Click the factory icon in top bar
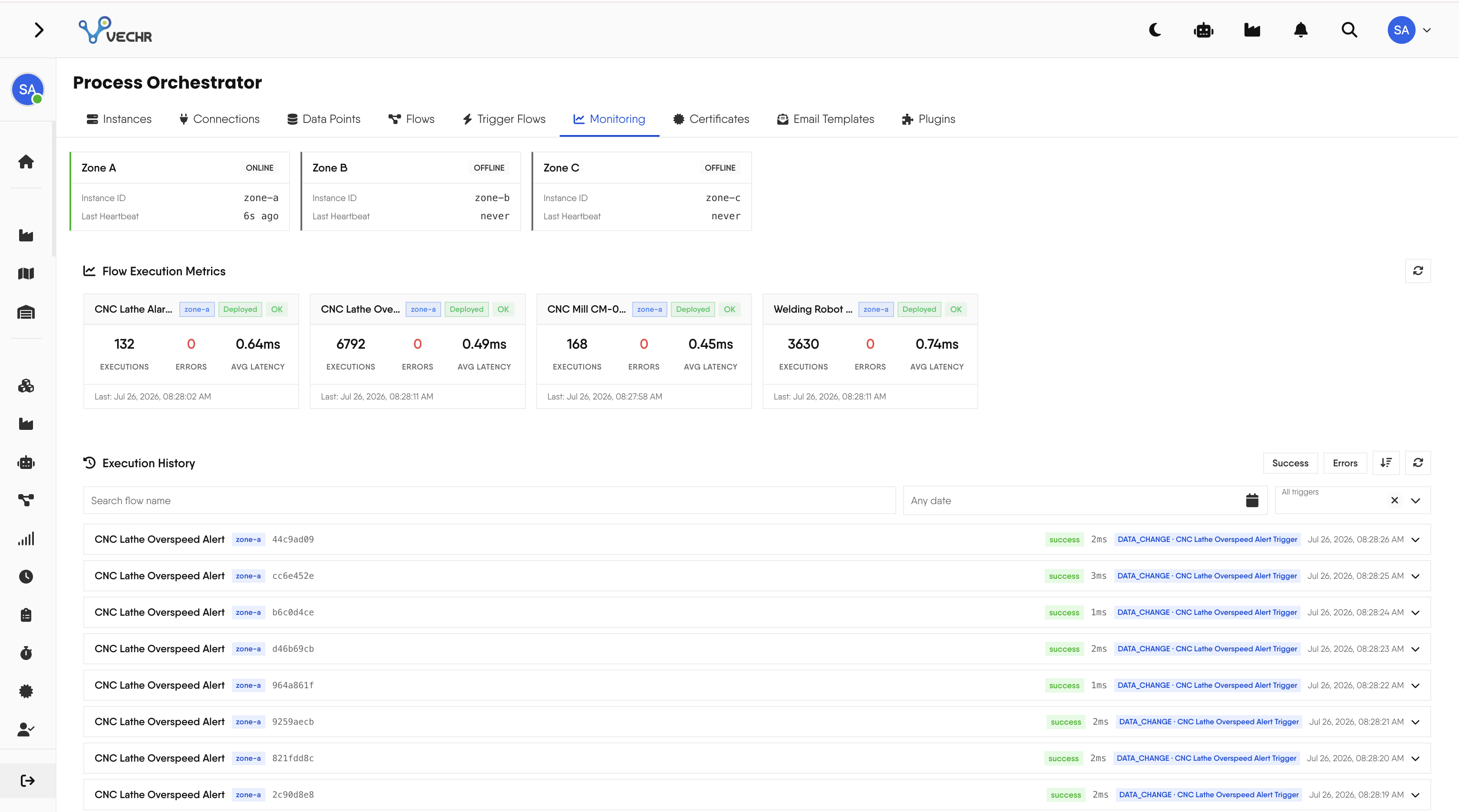 coord(1252,30)
